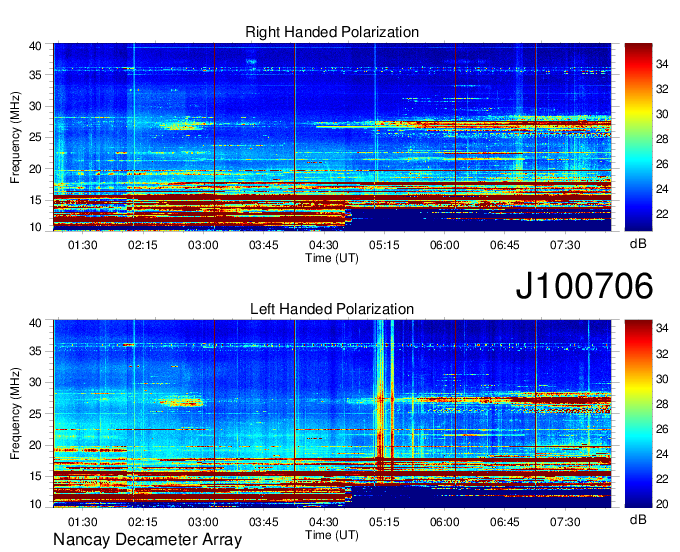Viewport: 680px width, 552px height.
Task: Click 'Frequency (MHz)' axis label of upper plot
Action: (15, 137)
